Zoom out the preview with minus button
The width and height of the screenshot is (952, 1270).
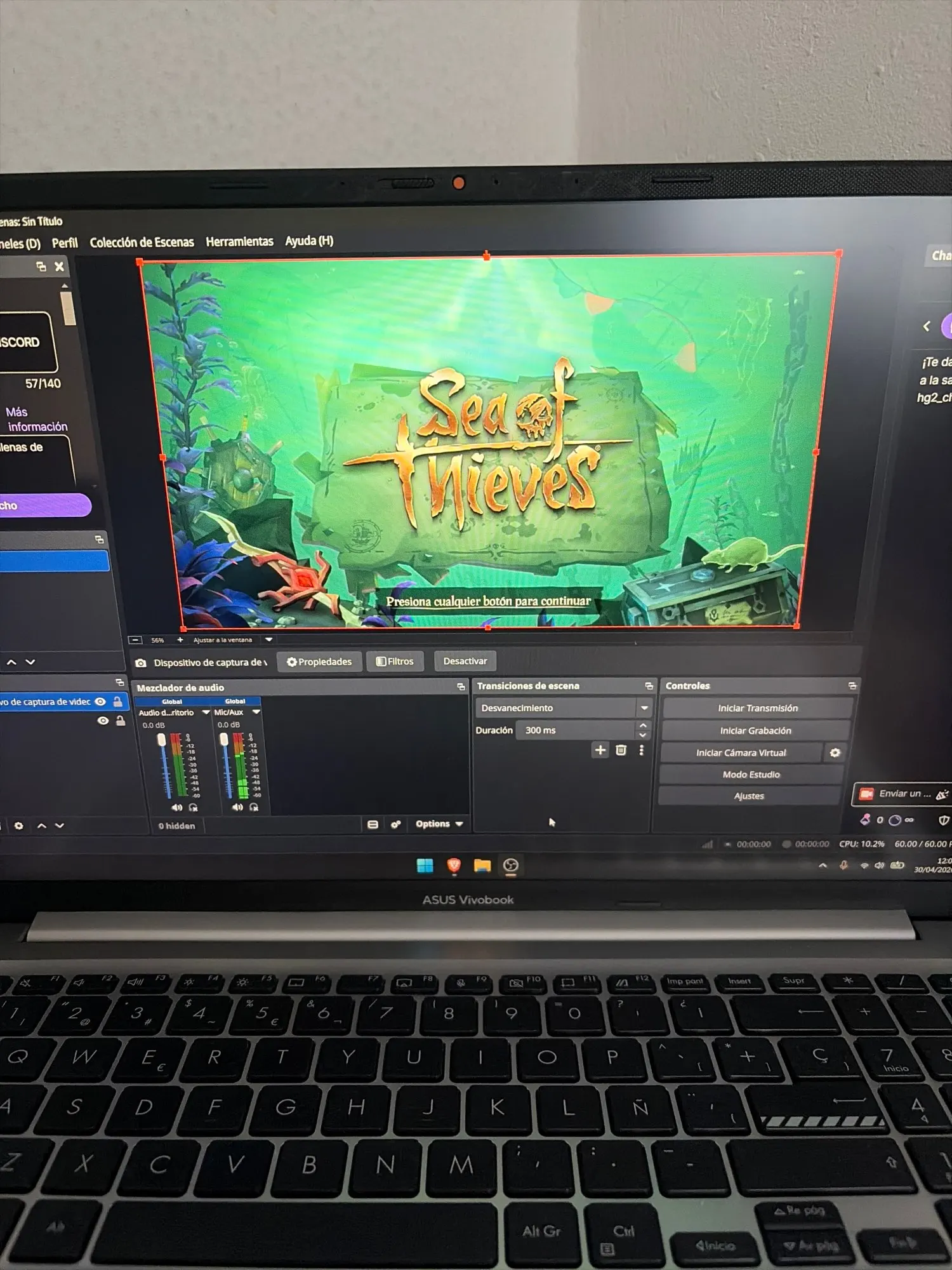click(135, 640)
